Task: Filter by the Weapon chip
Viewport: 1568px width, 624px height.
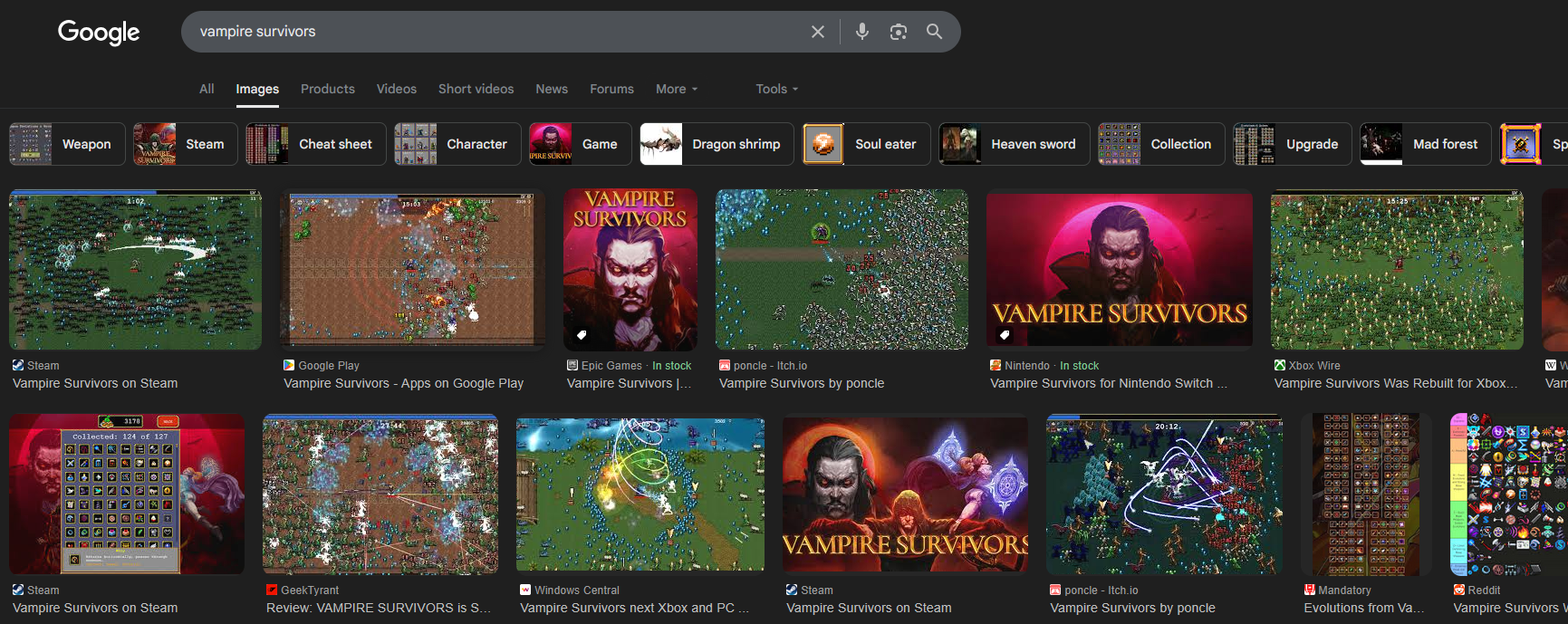Action: (67, 144)
